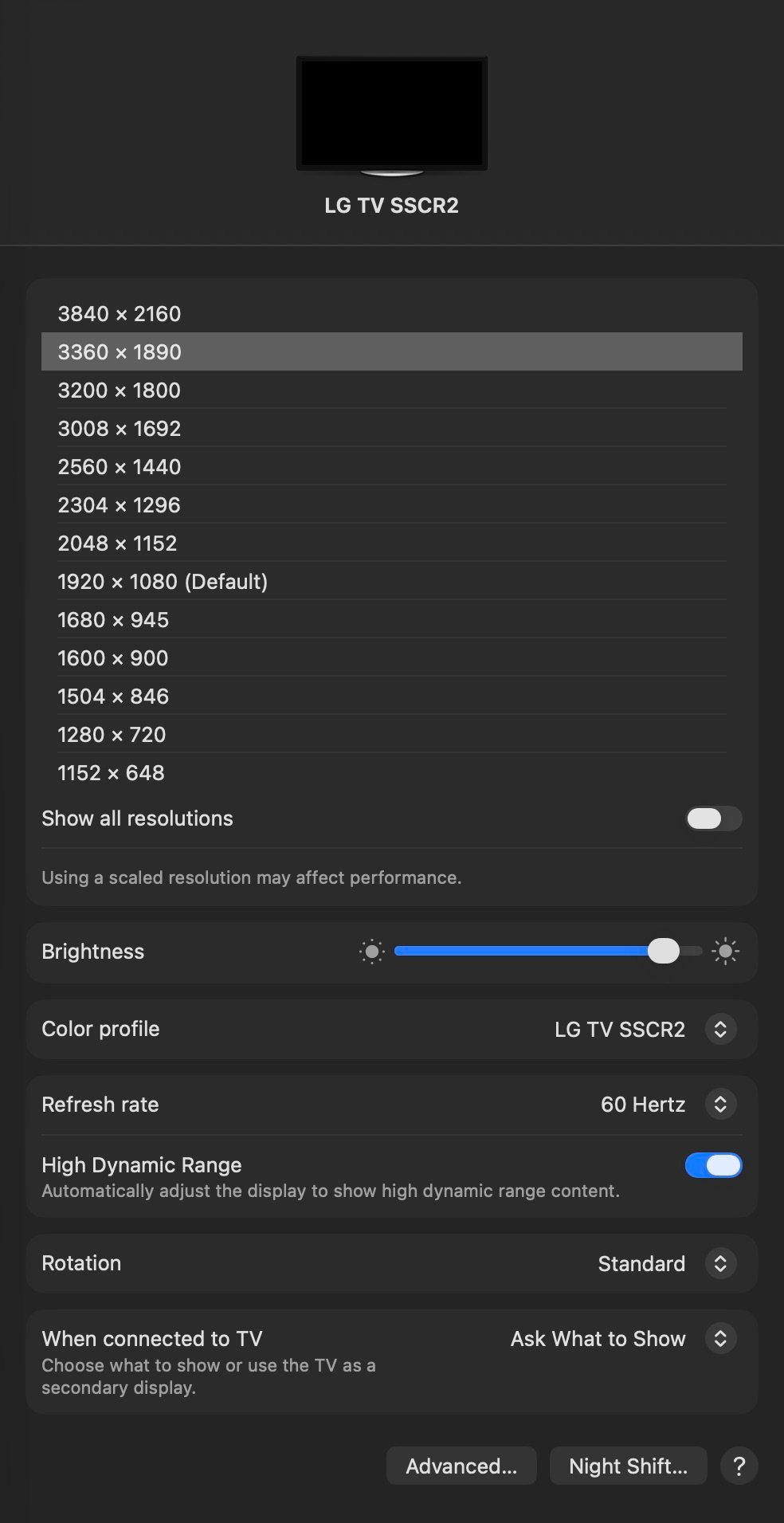Click the bright sun icon beside Brightness
The image size is (784, 1523).
pos(725,951)
